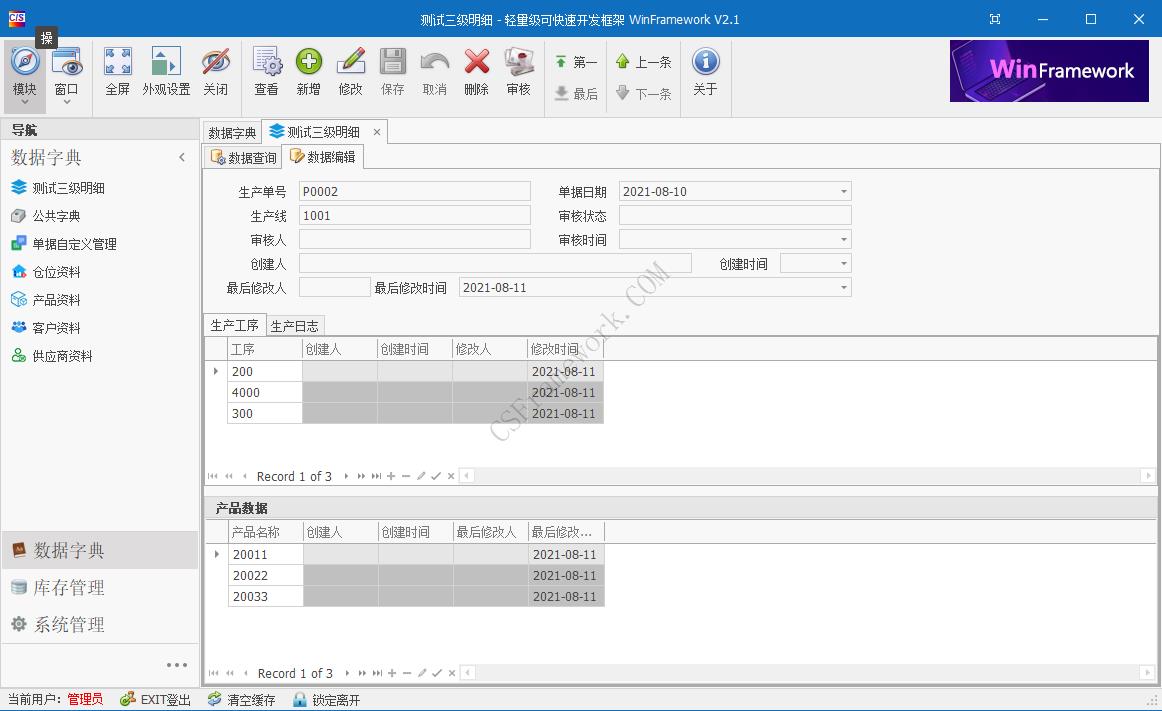
Task: Activate 全屏 (Fullscreen) mode icon
Action: (x=117, y=71)
